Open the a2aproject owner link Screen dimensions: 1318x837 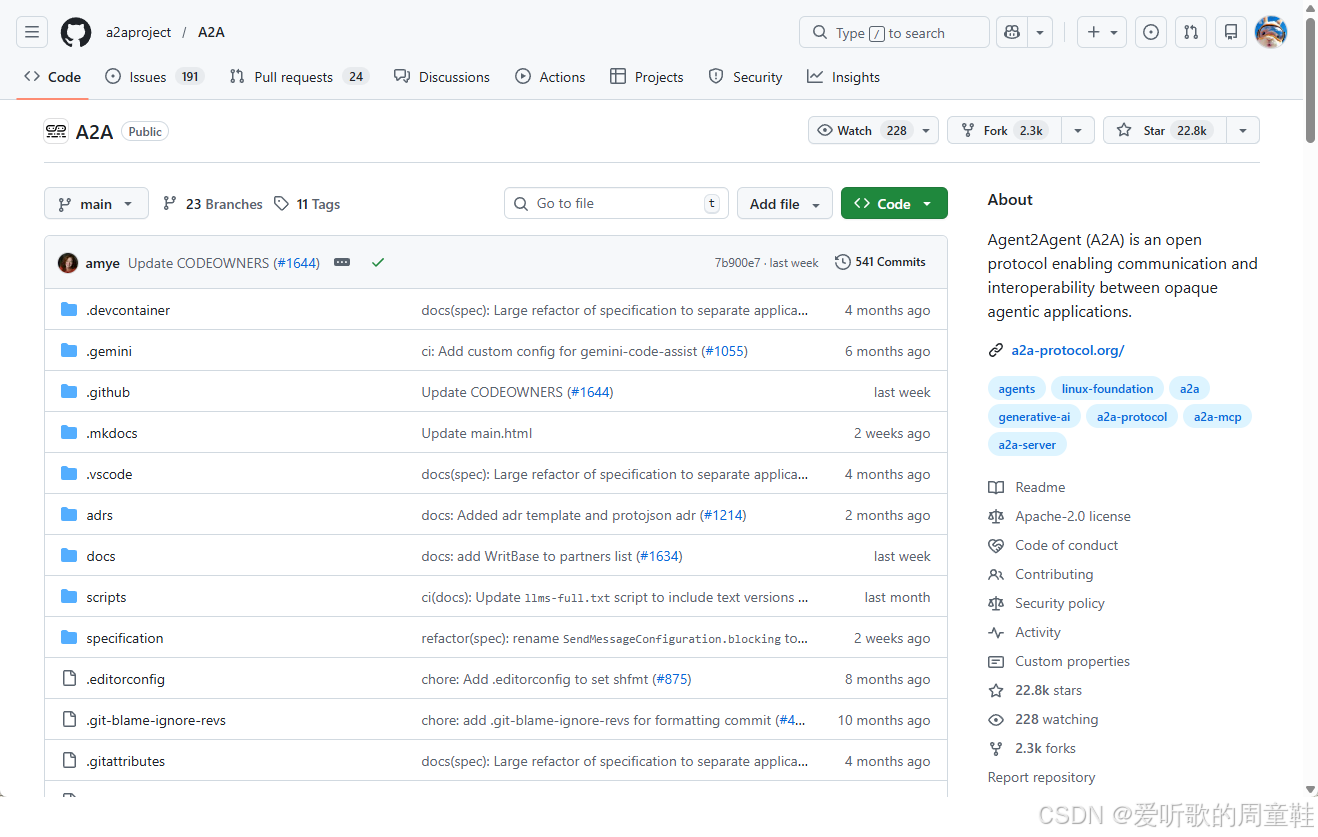[139, 32]
